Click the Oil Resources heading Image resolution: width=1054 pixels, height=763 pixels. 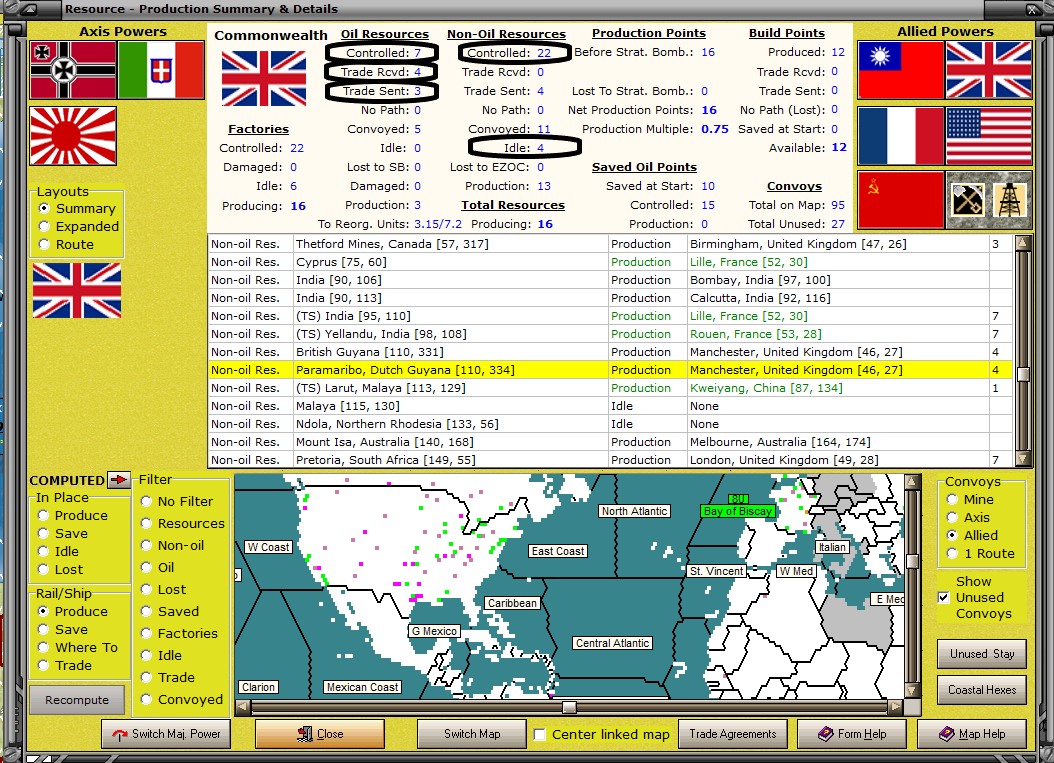click(x=384, y=34)
